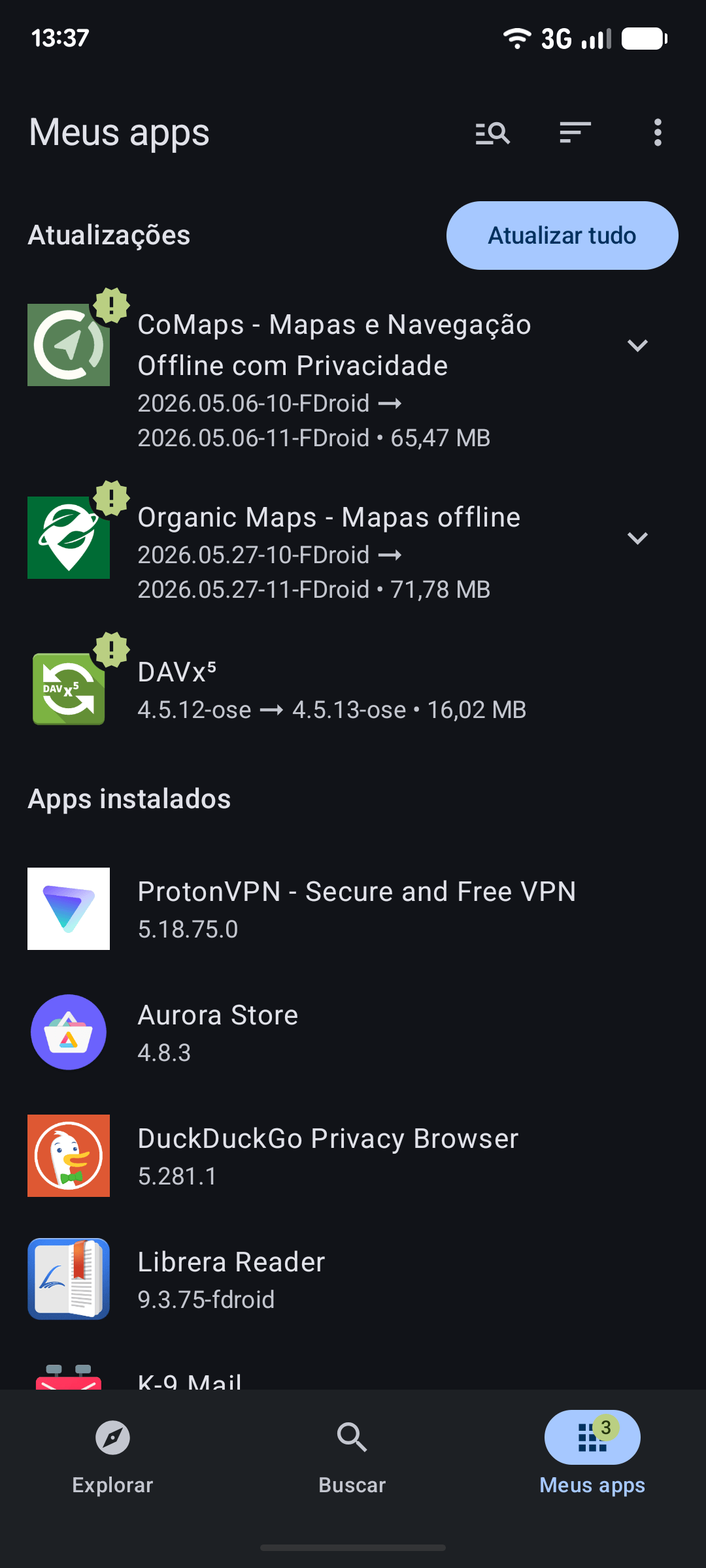Switch to the Buscar tab
Screen dimensions: 706x1568
pyautogui.click(x=352, y=1456)
